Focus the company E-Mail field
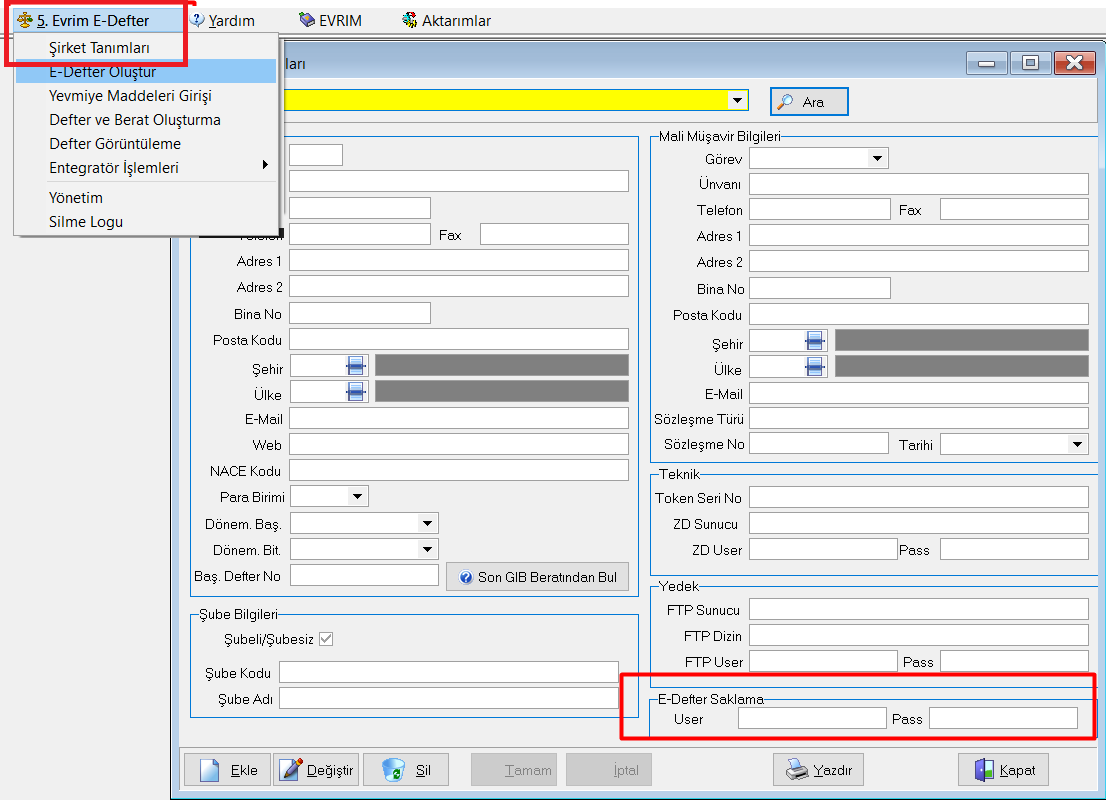 (x=458, y=418)
